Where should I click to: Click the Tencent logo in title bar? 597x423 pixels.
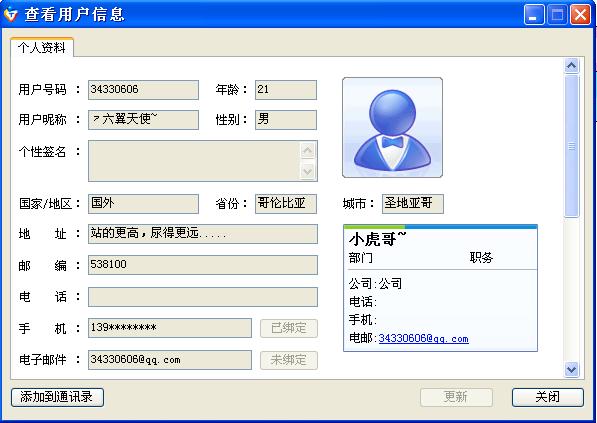(x=11, y=15)
